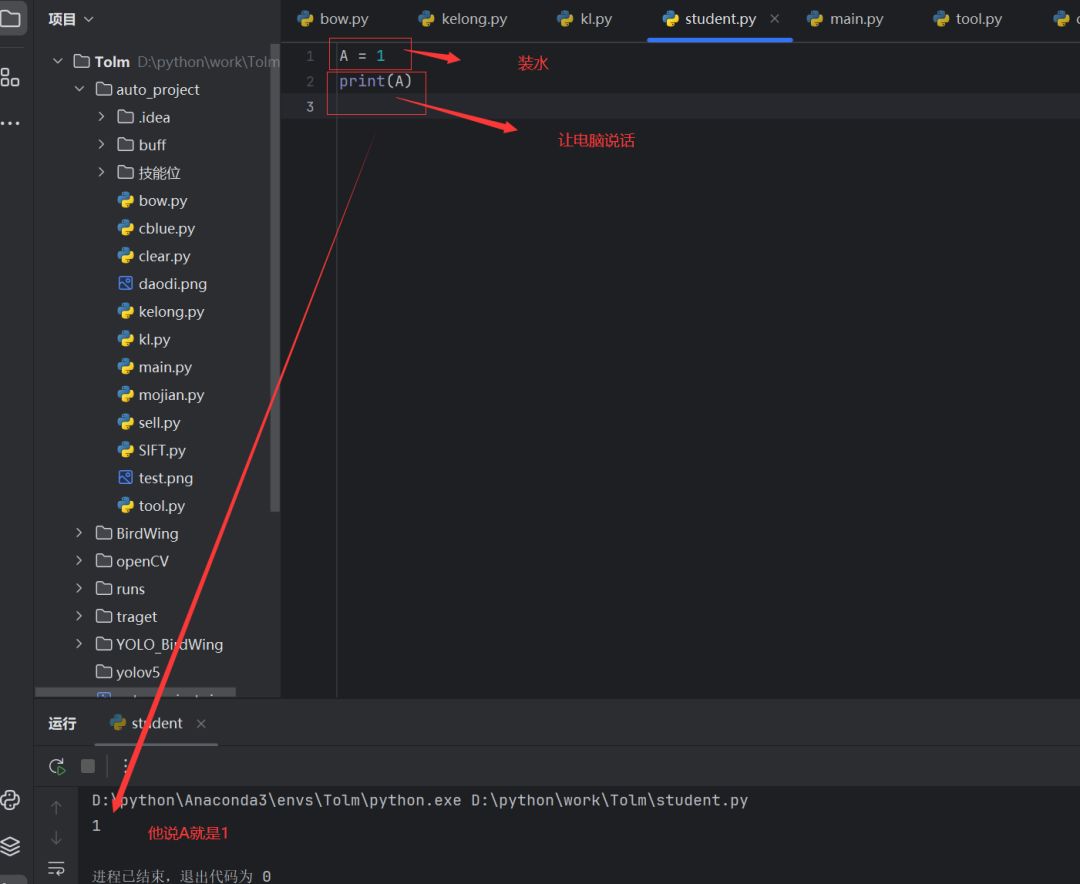Click the python.exe command output line
The width and height of the screenshot is (1080, 884).
419,800
